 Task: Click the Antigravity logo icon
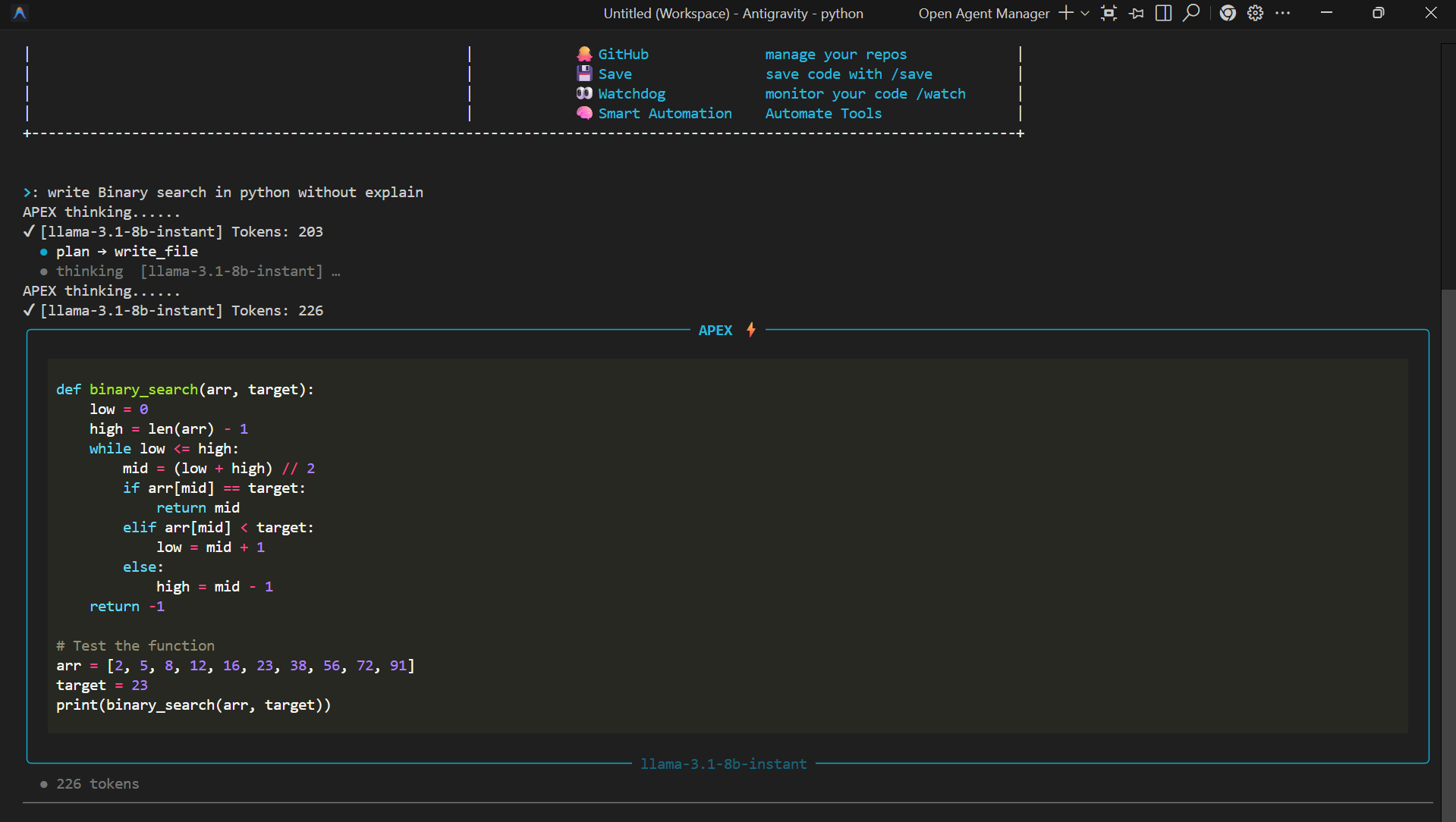point(20,13)
